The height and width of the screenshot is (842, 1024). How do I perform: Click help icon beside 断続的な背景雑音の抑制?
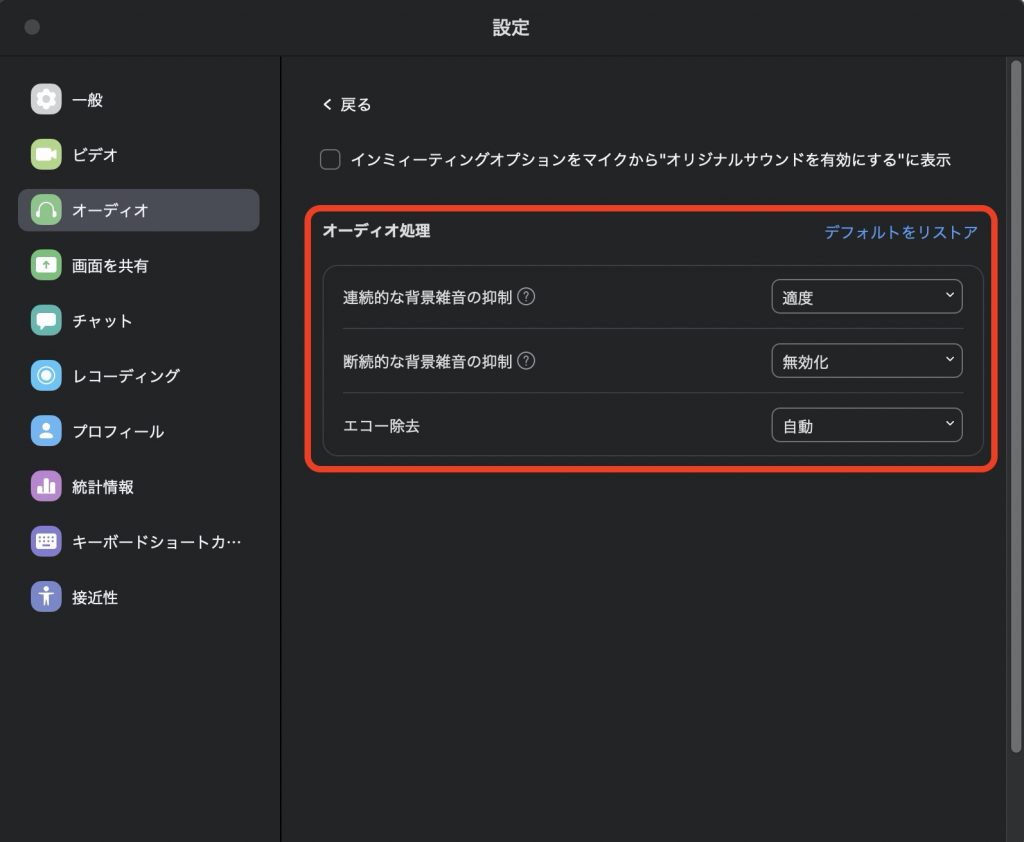tap(526, 362)
